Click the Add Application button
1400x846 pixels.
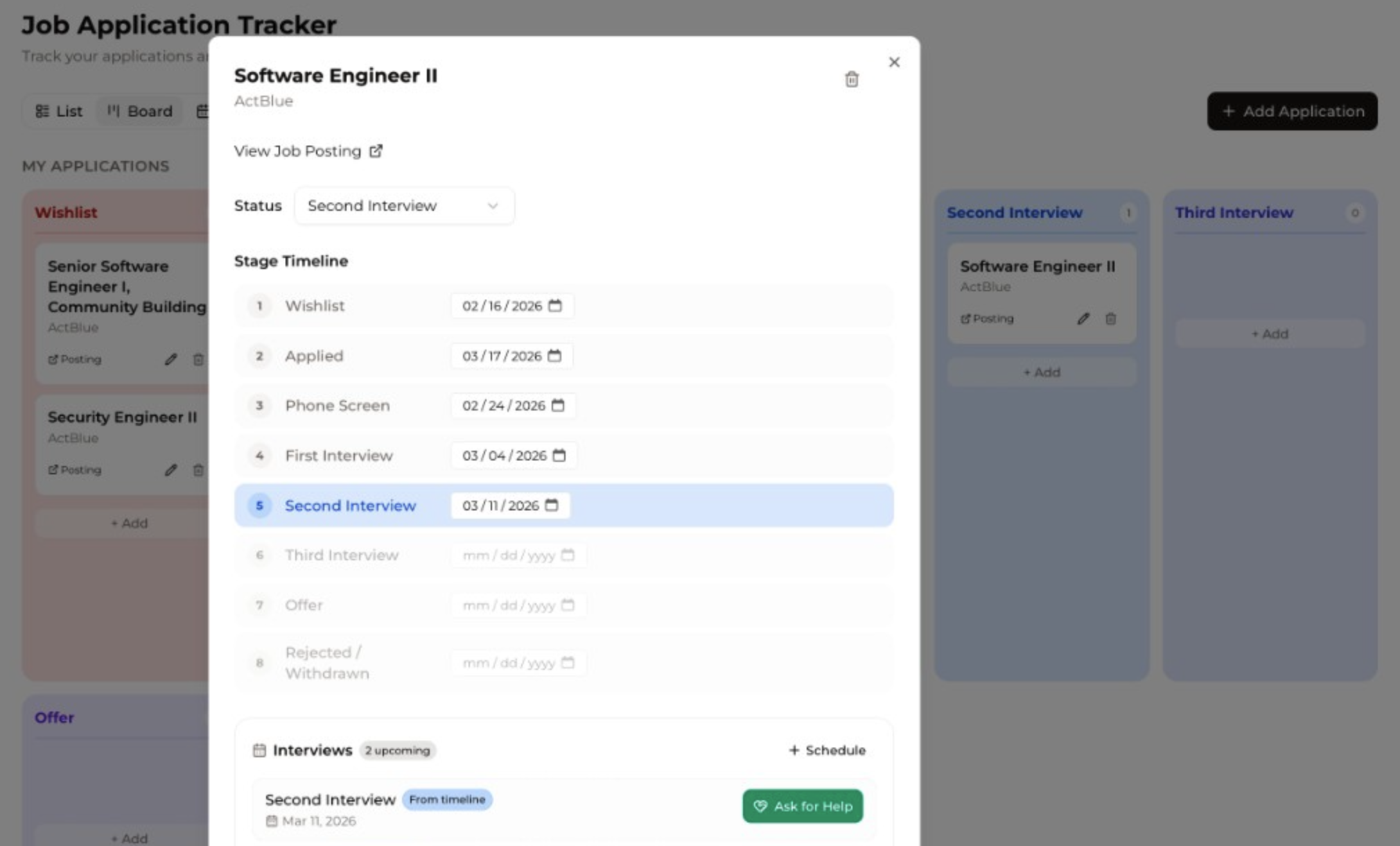[1292, 112]
